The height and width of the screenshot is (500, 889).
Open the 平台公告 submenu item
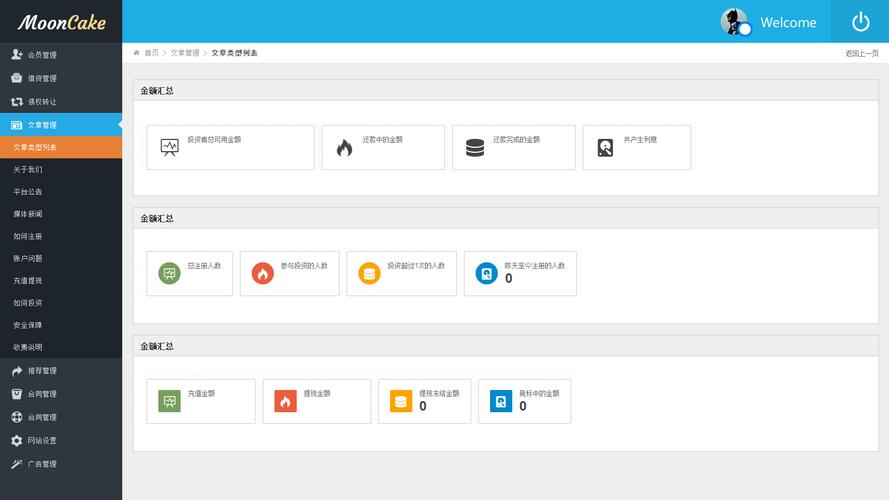tap(28, 192)
